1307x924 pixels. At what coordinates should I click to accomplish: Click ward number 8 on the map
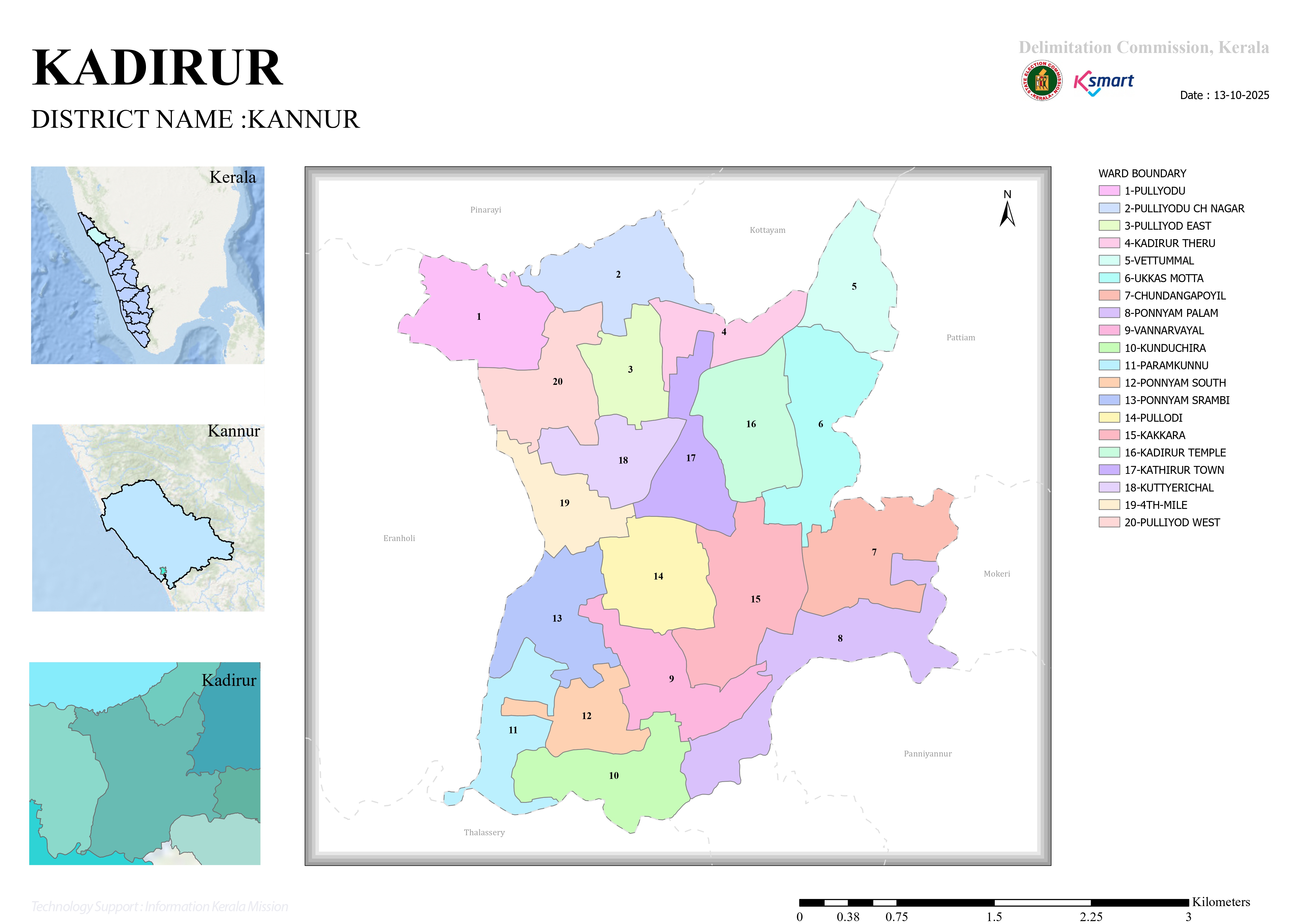840,638
